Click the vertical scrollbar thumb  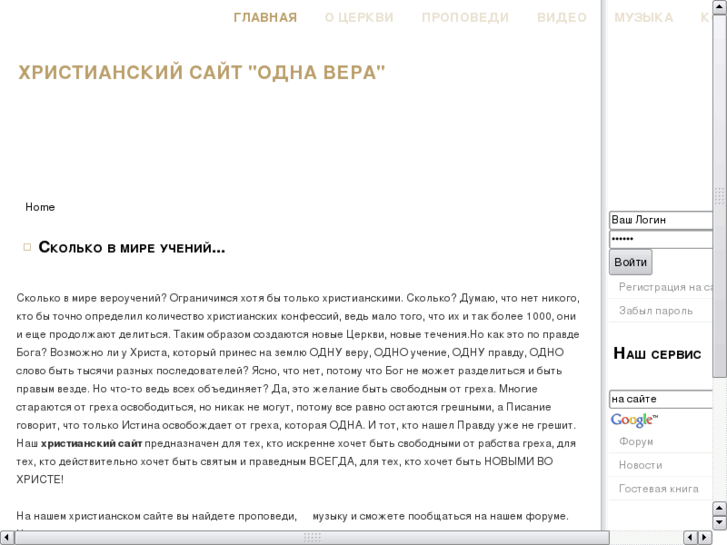coord(720,196)
